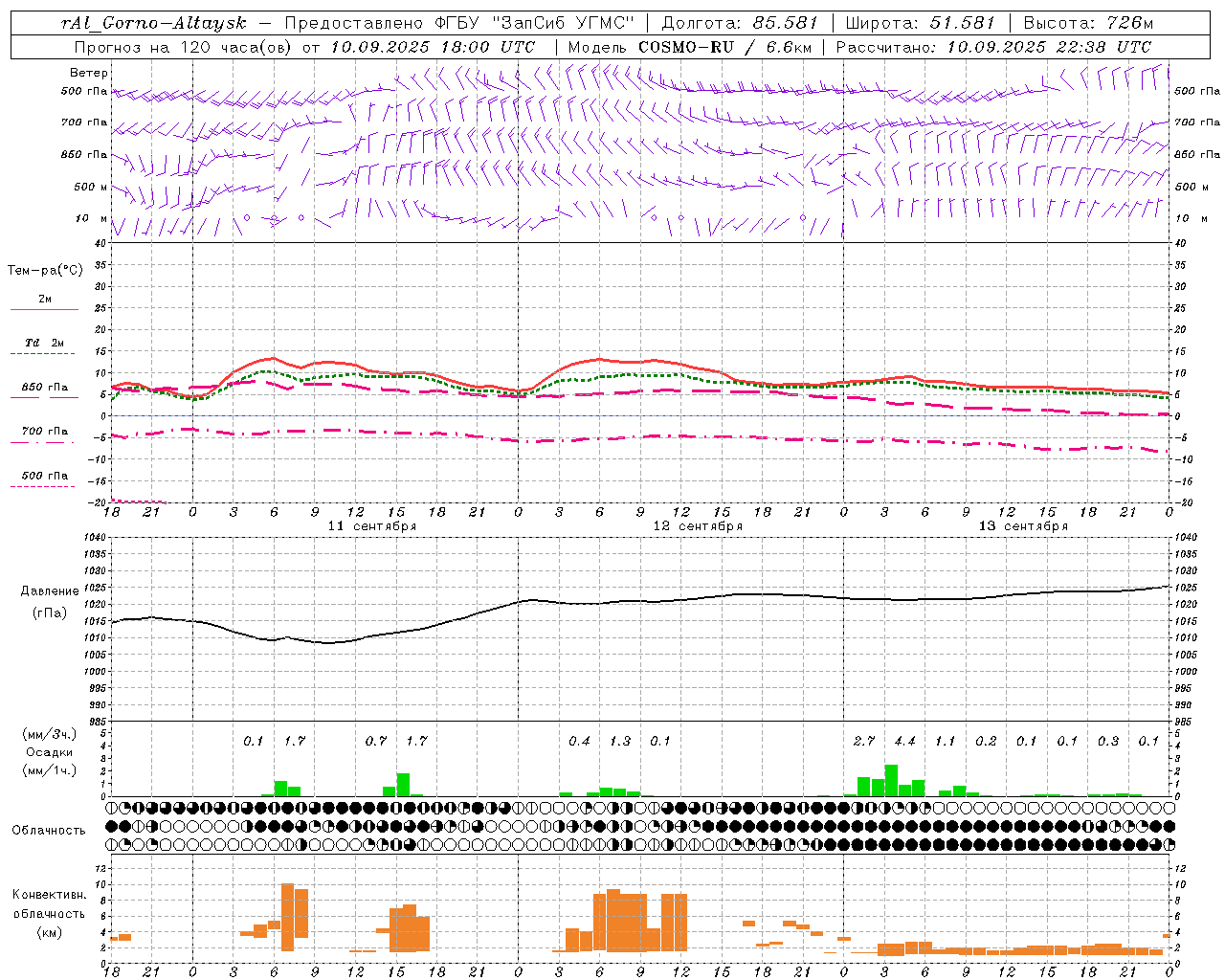Image resolution: width=1225 pixels, height=980 pixels.
Task: Click the 0.2 precipitation total value
Action: 986,741
